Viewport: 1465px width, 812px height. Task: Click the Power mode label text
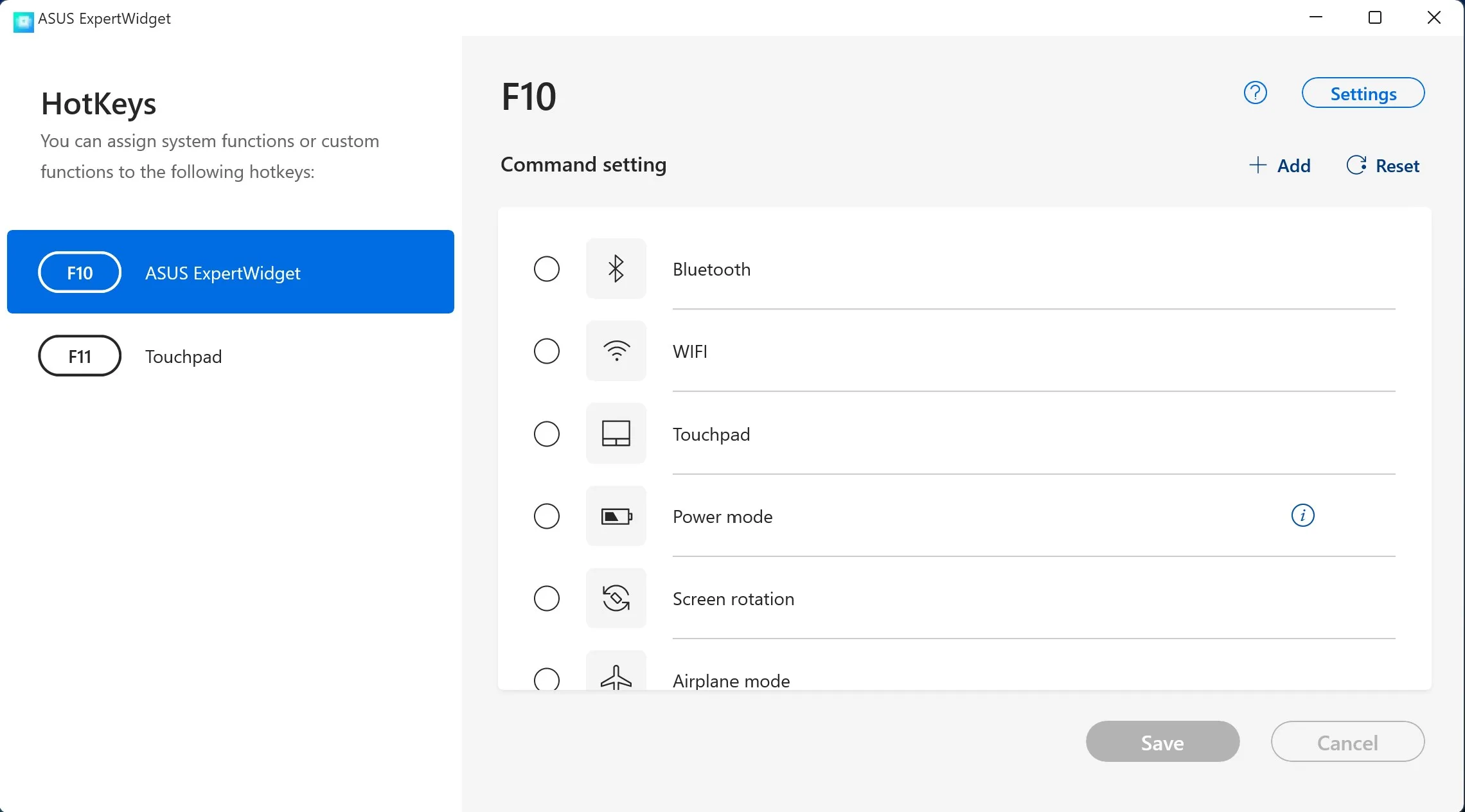click(x=722, y=516)
